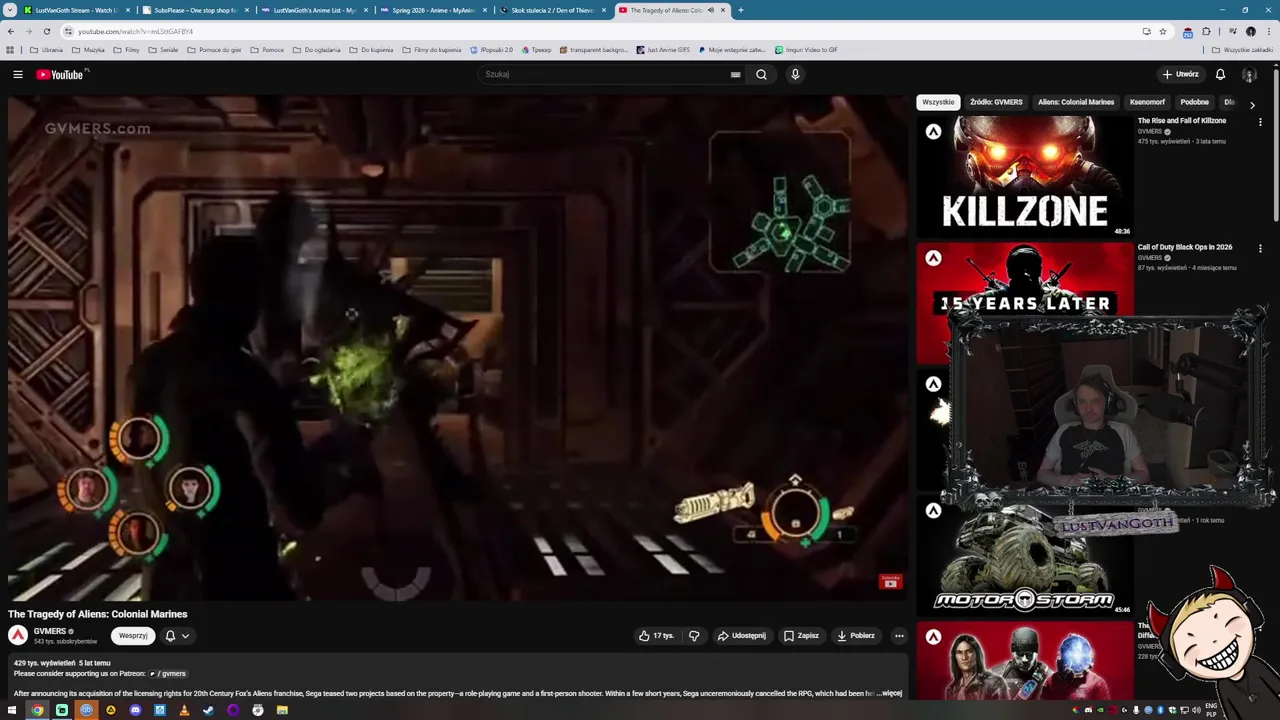Open options for Call of Duty Black Ops video
The width and height of the screenshot is (1280, 720).
[1260, 248]
